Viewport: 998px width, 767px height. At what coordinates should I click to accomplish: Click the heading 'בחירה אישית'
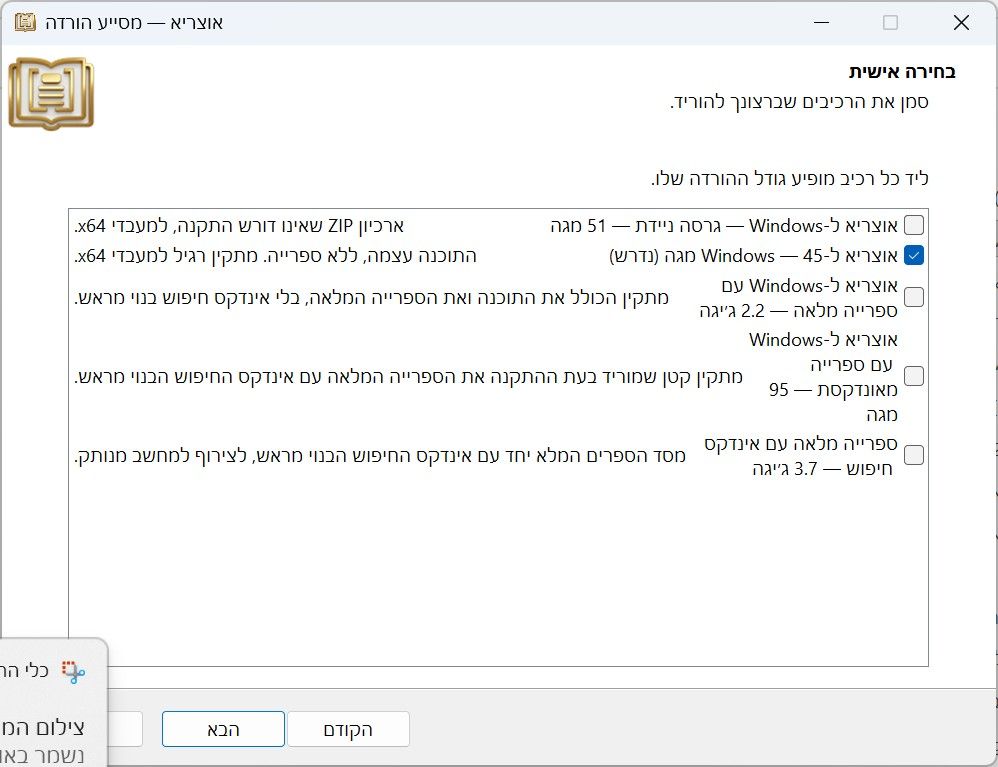coord(902,71)
